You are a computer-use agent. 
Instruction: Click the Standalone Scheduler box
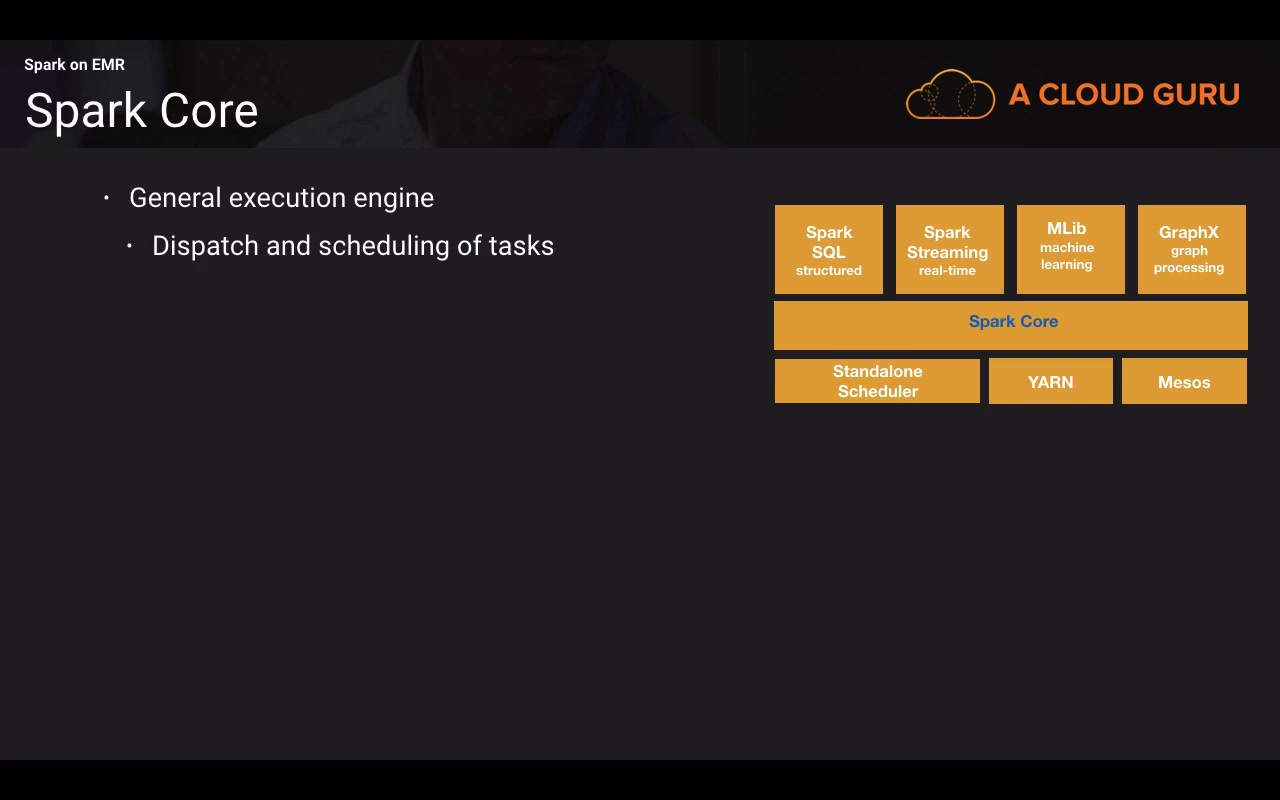point(877,381)
